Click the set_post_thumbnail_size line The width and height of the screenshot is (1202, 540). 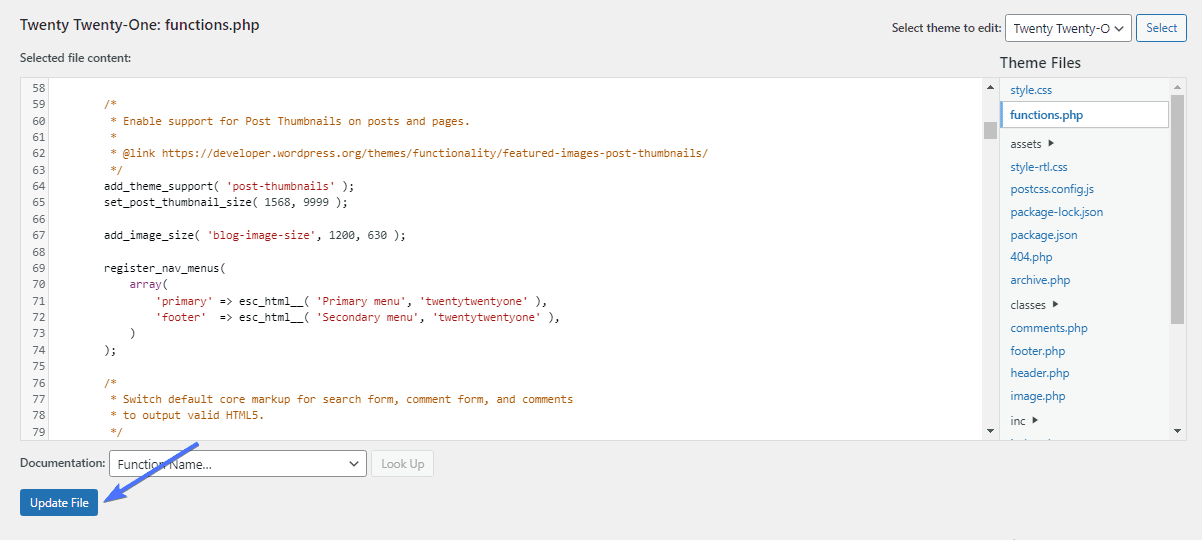pos(226,202)
